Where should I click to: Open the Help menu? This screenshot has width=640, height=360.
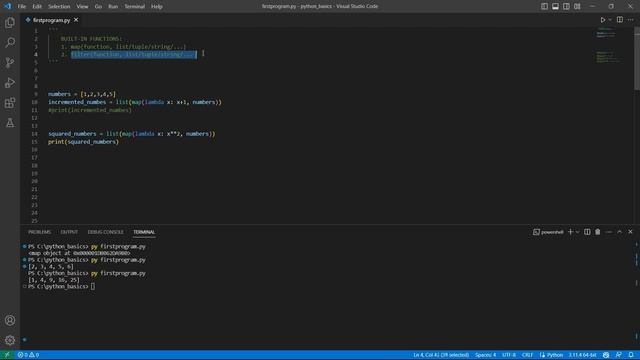click(157, 7)
